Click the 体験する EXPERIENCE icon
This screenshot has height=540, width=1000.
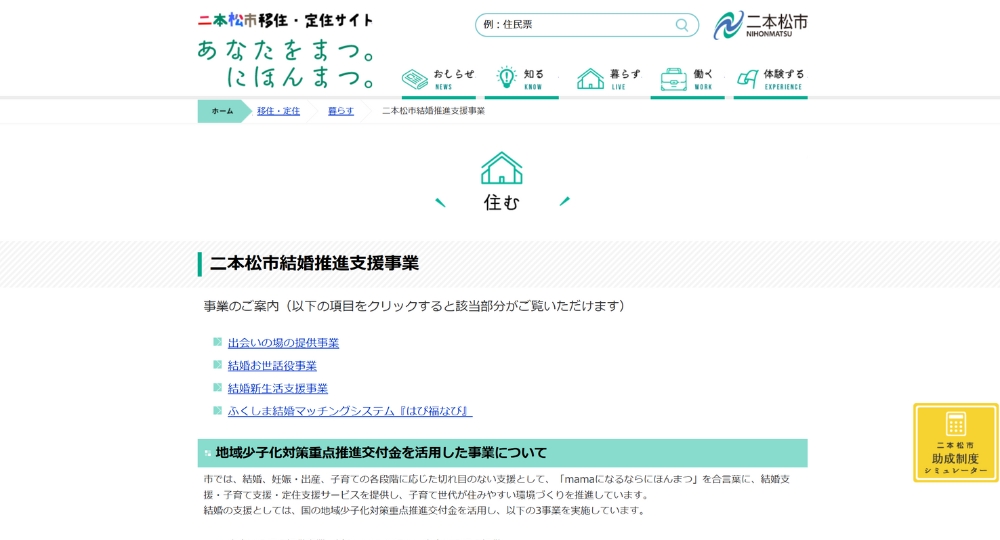748,79
